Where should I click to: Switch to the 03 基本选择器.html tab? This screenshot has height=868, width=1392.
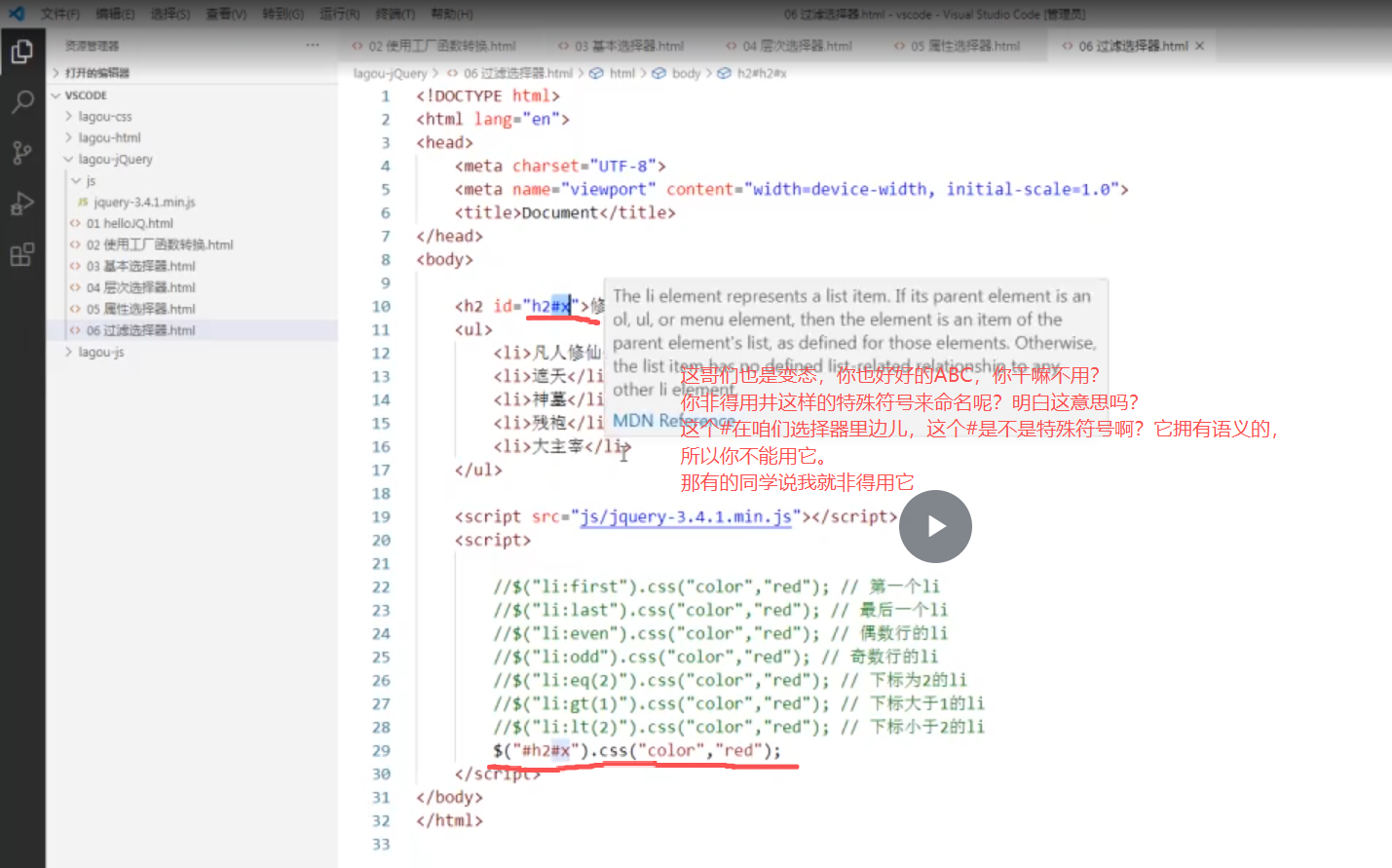[628, 45]
